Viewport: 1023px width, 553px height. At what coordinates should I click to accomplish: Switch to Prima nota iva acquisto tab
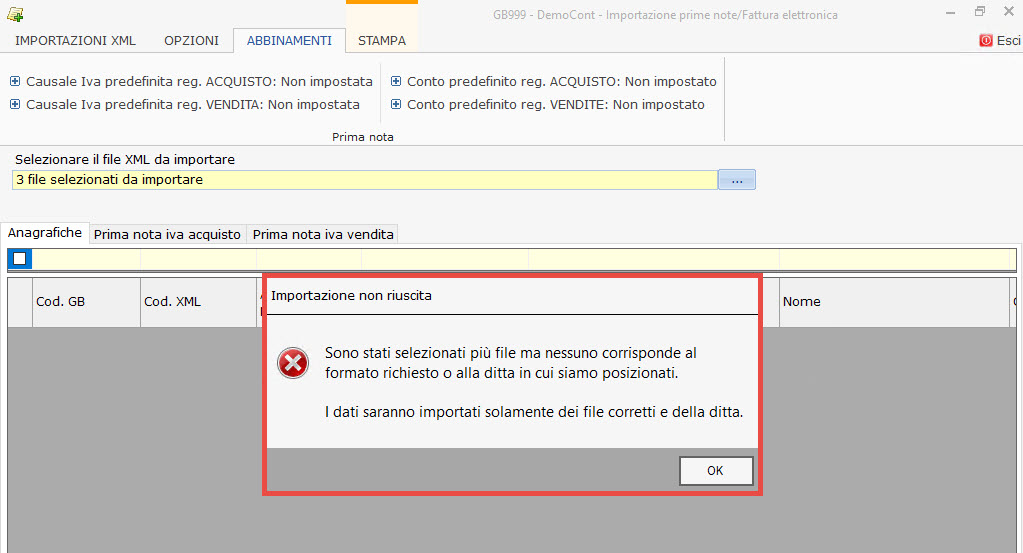click(167, 235)
